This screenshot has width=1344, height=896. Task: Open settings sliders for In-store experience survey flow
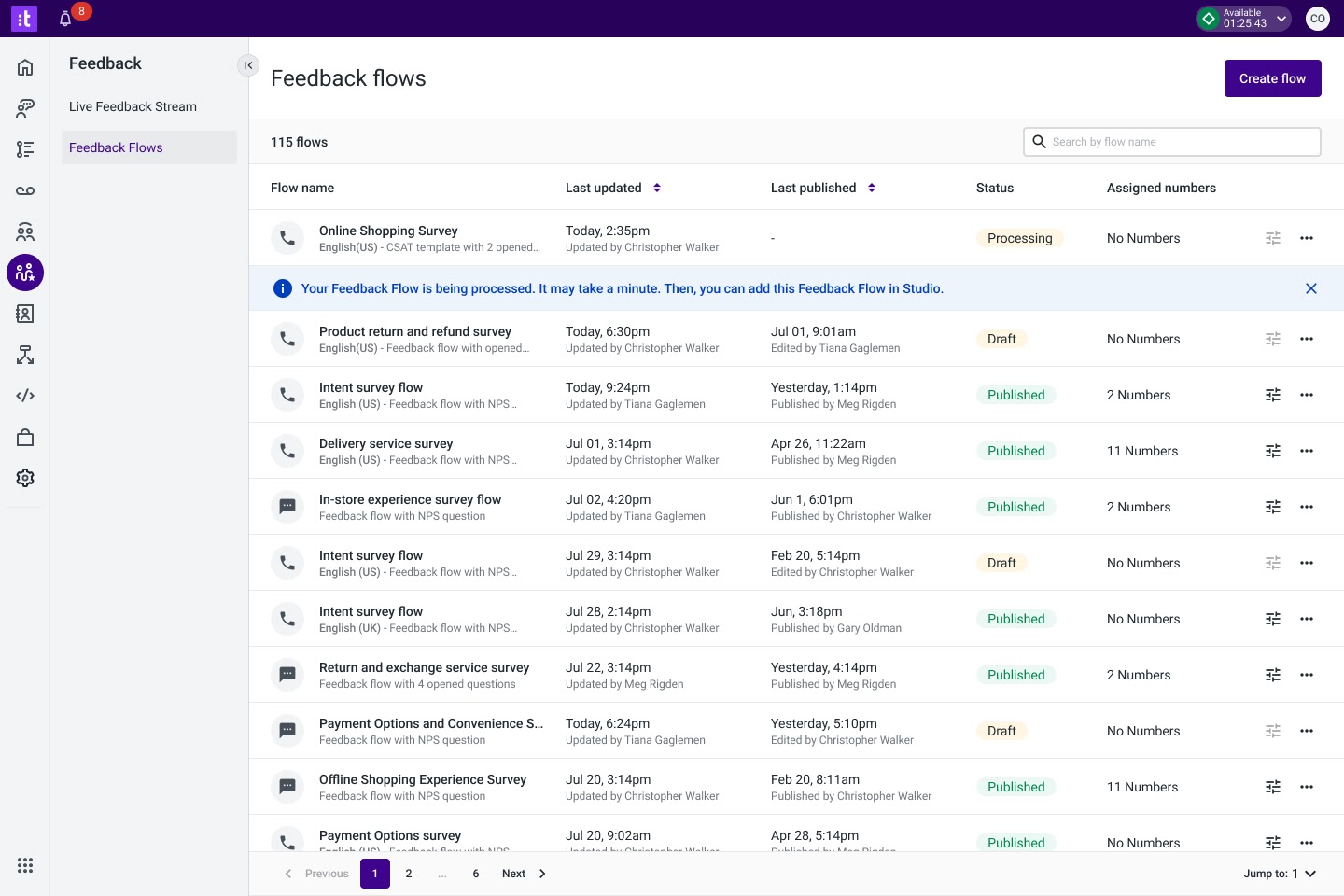pyautogui.click(x=1273, y=507)
